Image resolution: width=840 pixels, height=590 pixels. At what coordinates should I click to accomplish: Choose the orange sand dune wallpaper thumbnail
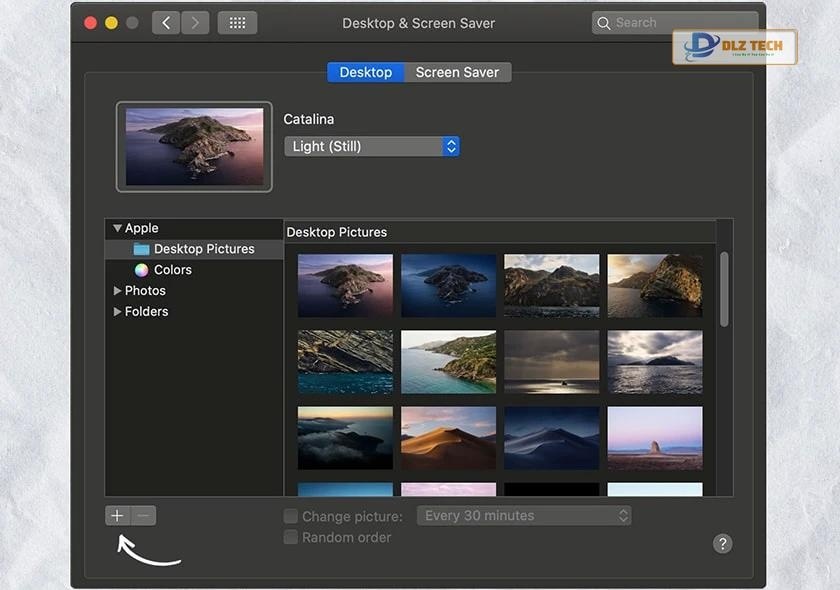(448, 438)
